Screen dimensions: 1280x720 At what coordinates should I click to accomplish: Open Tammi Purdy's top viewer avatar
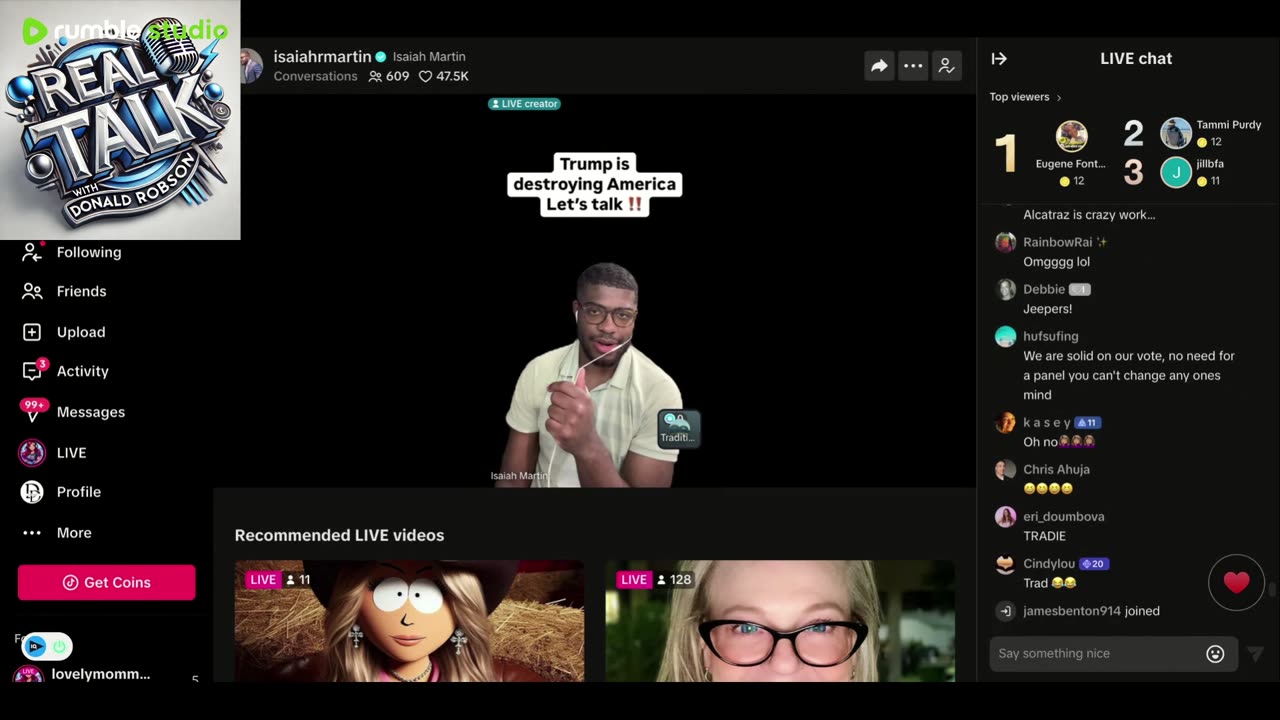(1176, 133)
